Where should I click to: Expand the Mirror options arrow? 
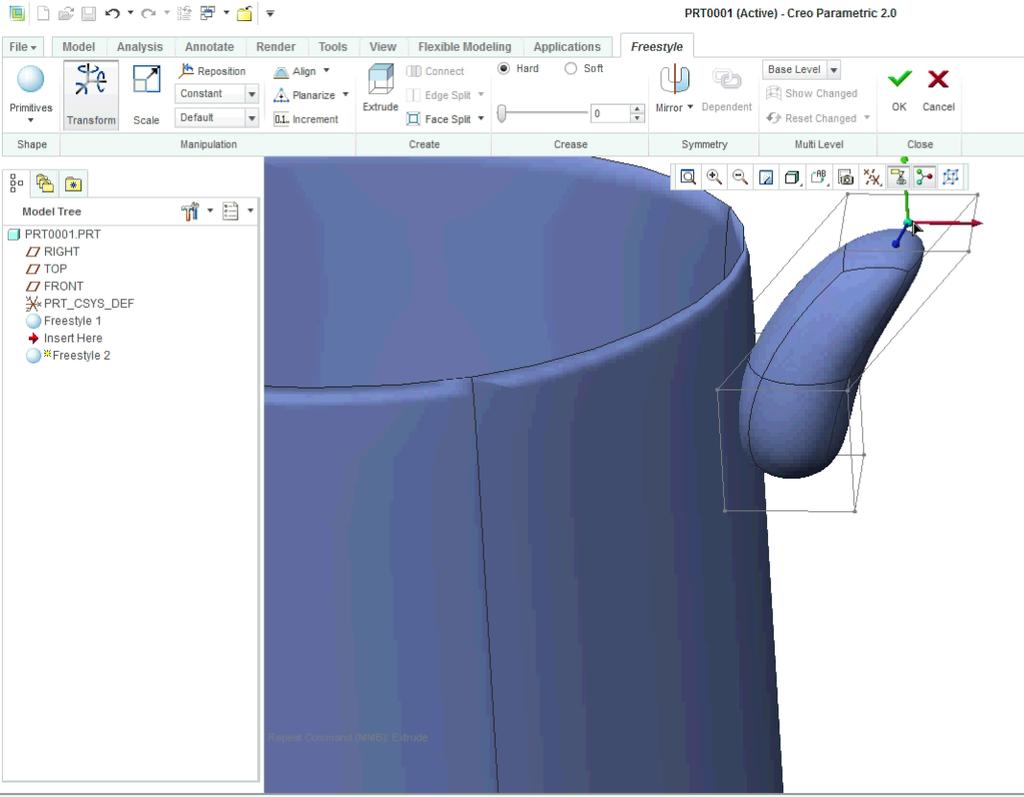[690, 106]
